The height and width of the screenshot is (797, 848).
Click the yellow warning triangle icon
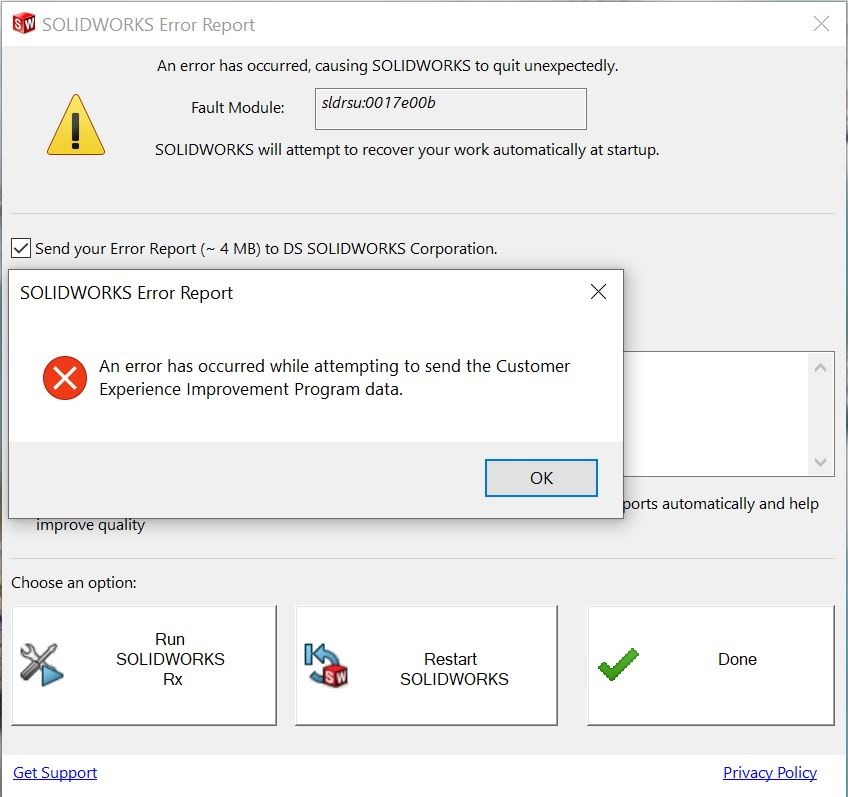click(x=76, y=125)
